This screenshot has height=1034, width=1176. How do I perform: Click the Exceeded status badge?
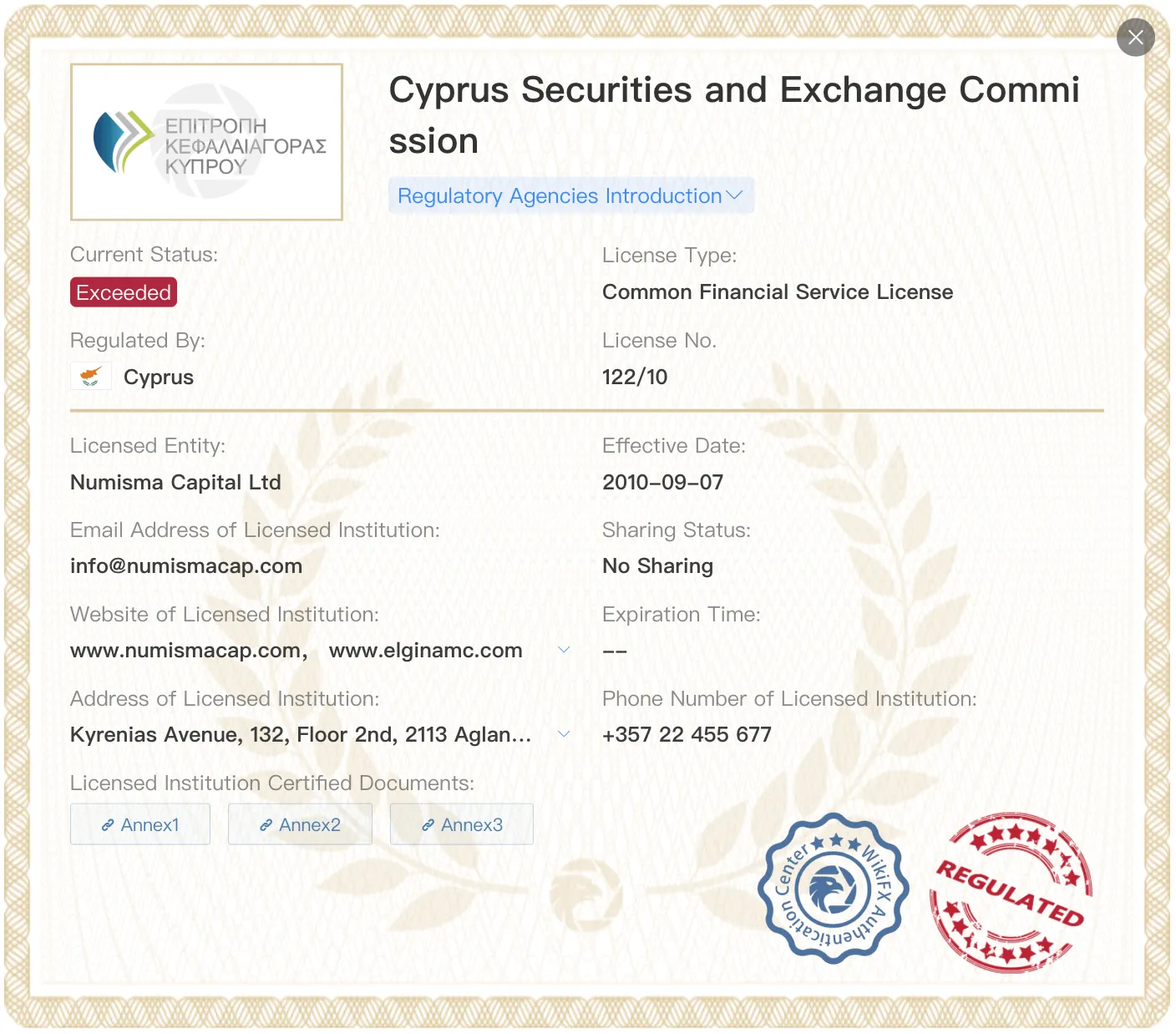tap(124, 292)
